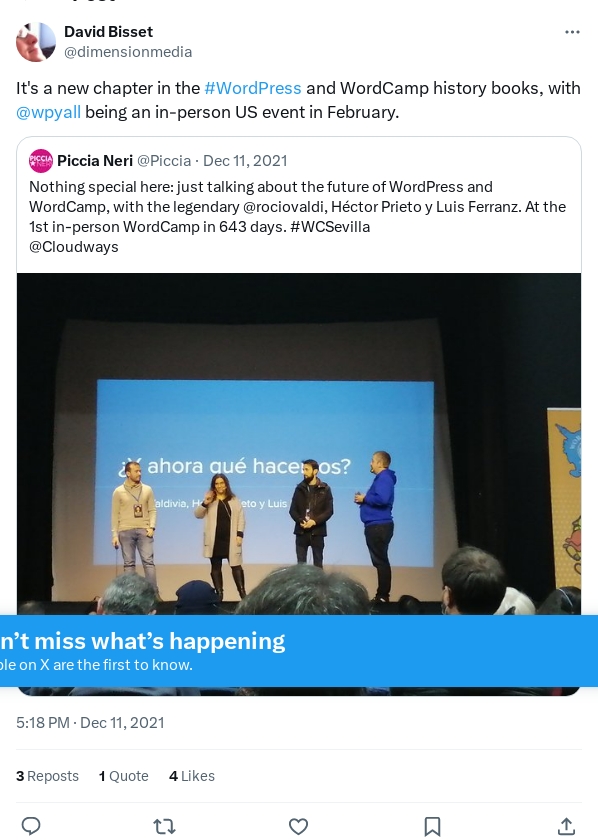This screenshot has height=840, width=598.
Task: Click the repost arrows icon
Action: click(164, 826)
